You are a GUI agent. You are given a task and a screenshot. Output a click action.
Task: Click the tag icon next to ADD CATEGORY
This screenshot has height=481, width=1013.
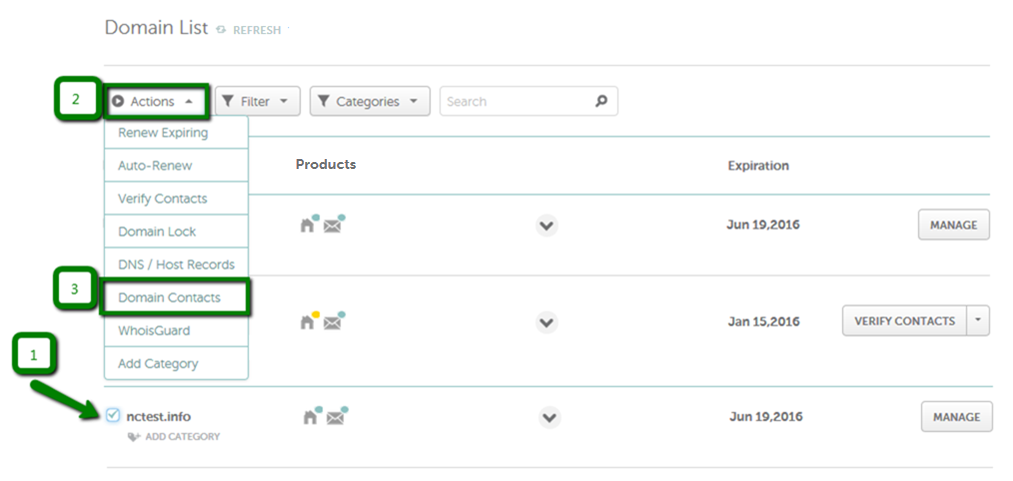pos(134,437)
